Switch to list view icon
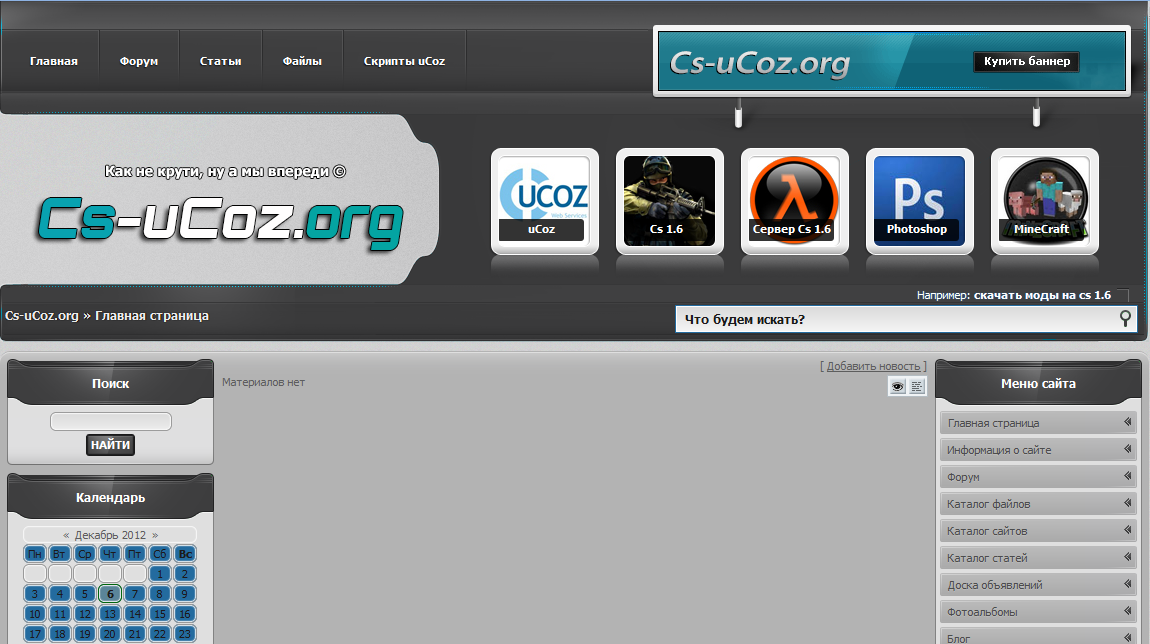 click(917, 386)
